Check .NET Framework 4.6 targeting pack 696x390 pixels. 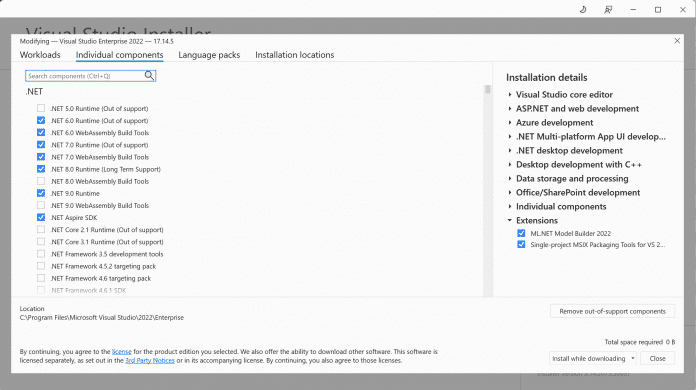(x=41, y=278)
